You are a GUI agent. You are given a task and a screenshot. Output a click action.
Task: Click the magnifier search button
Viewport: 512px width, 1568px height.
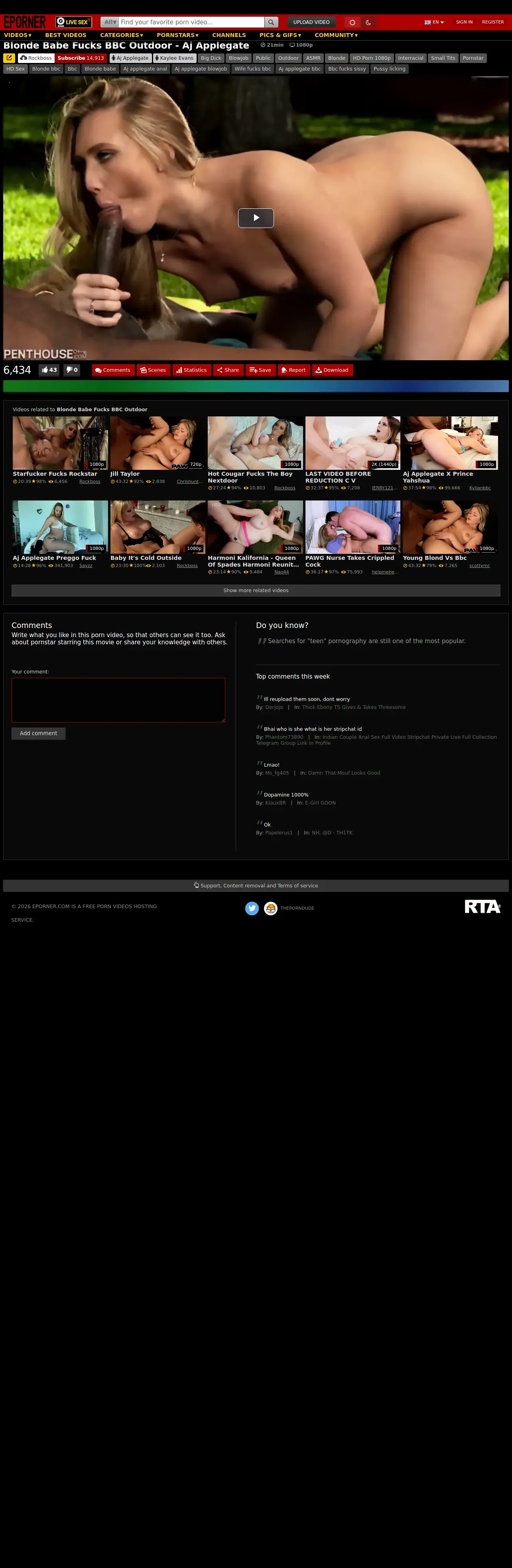click(272, 22)
